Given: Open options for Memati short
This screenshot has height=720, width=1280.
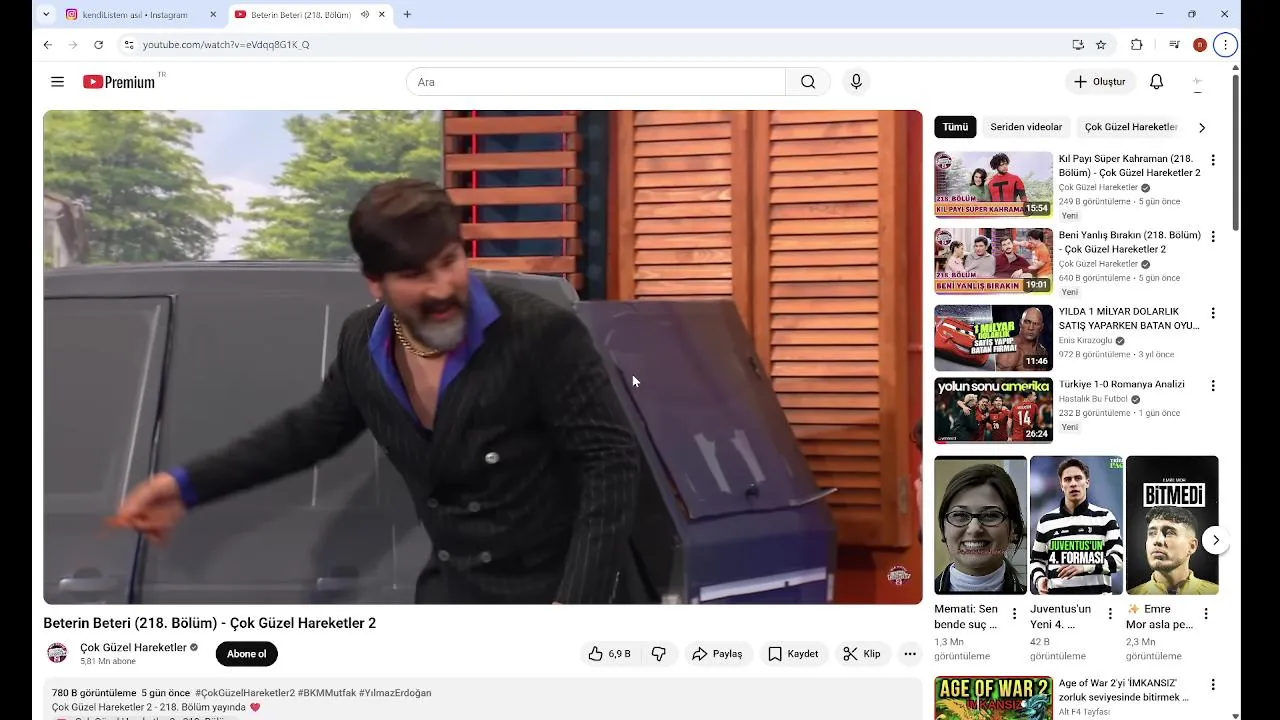Looking at the screenshot, I should (x=1014, y=613).
